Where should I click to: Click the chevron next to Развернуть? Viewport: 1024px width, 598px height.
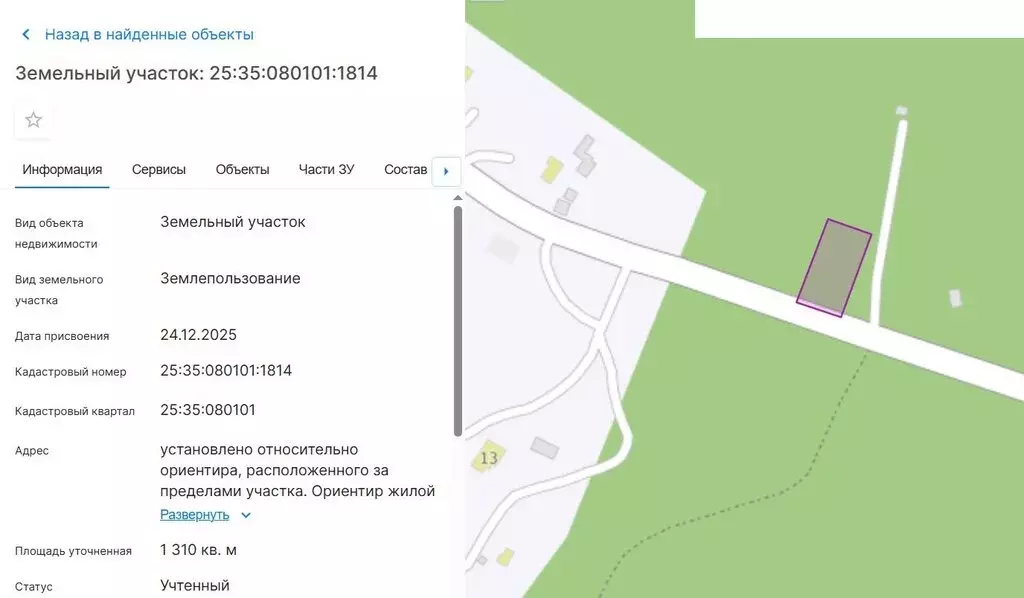243,514
